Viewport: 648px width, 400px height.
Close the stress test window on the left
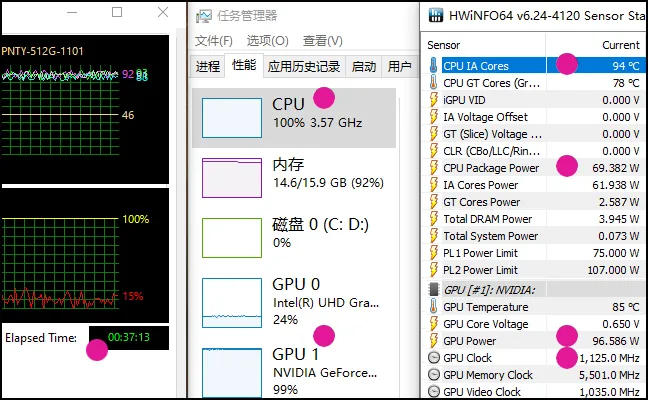pyautogui.click(x=163, y=12)
